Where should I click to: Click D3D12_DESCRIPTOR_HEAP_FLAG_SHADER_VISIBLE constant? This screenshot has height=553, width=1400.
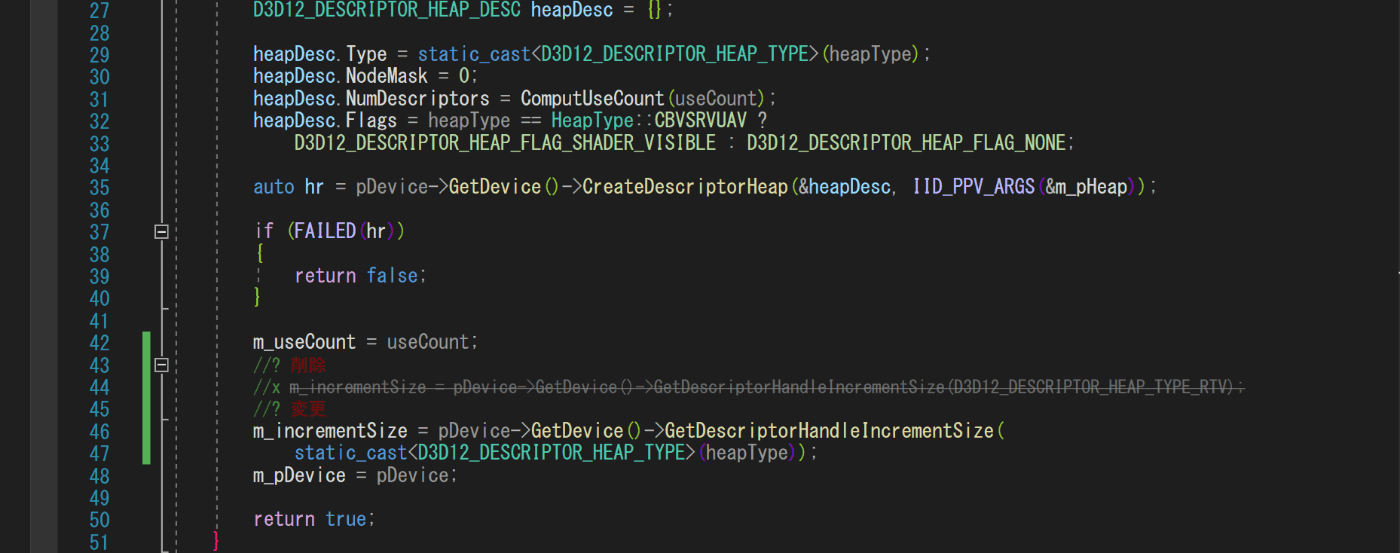click(505, 143)
